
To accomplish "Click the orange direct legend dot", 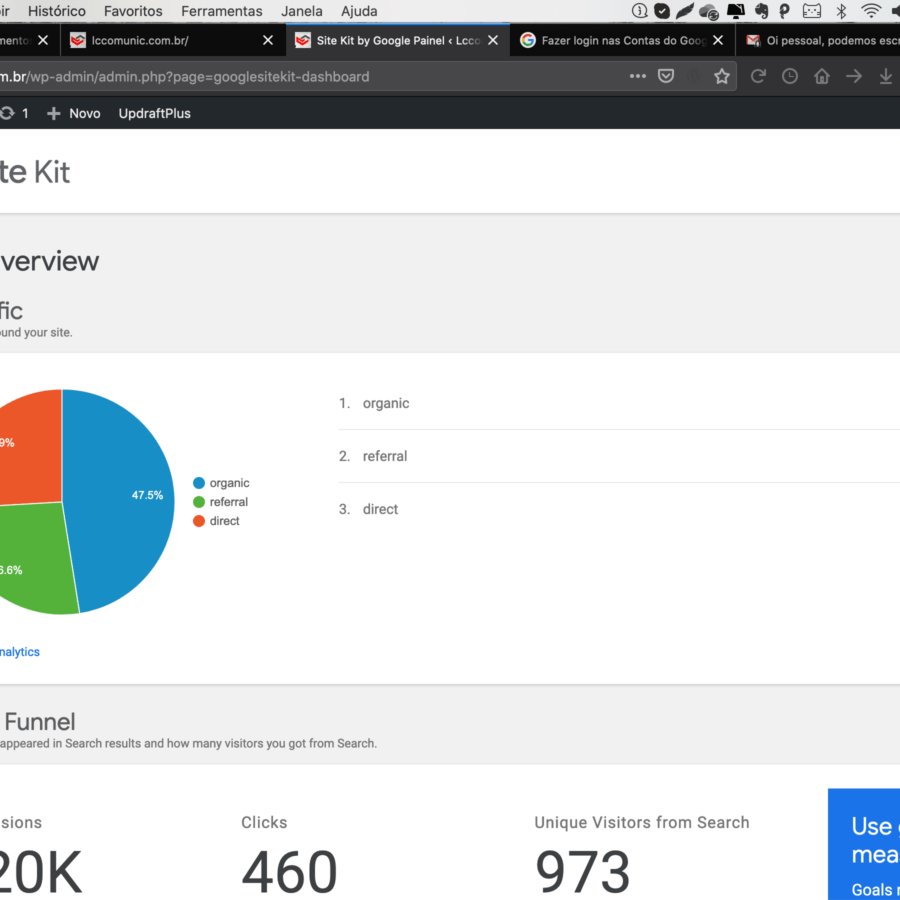I will tap(199, 521).
